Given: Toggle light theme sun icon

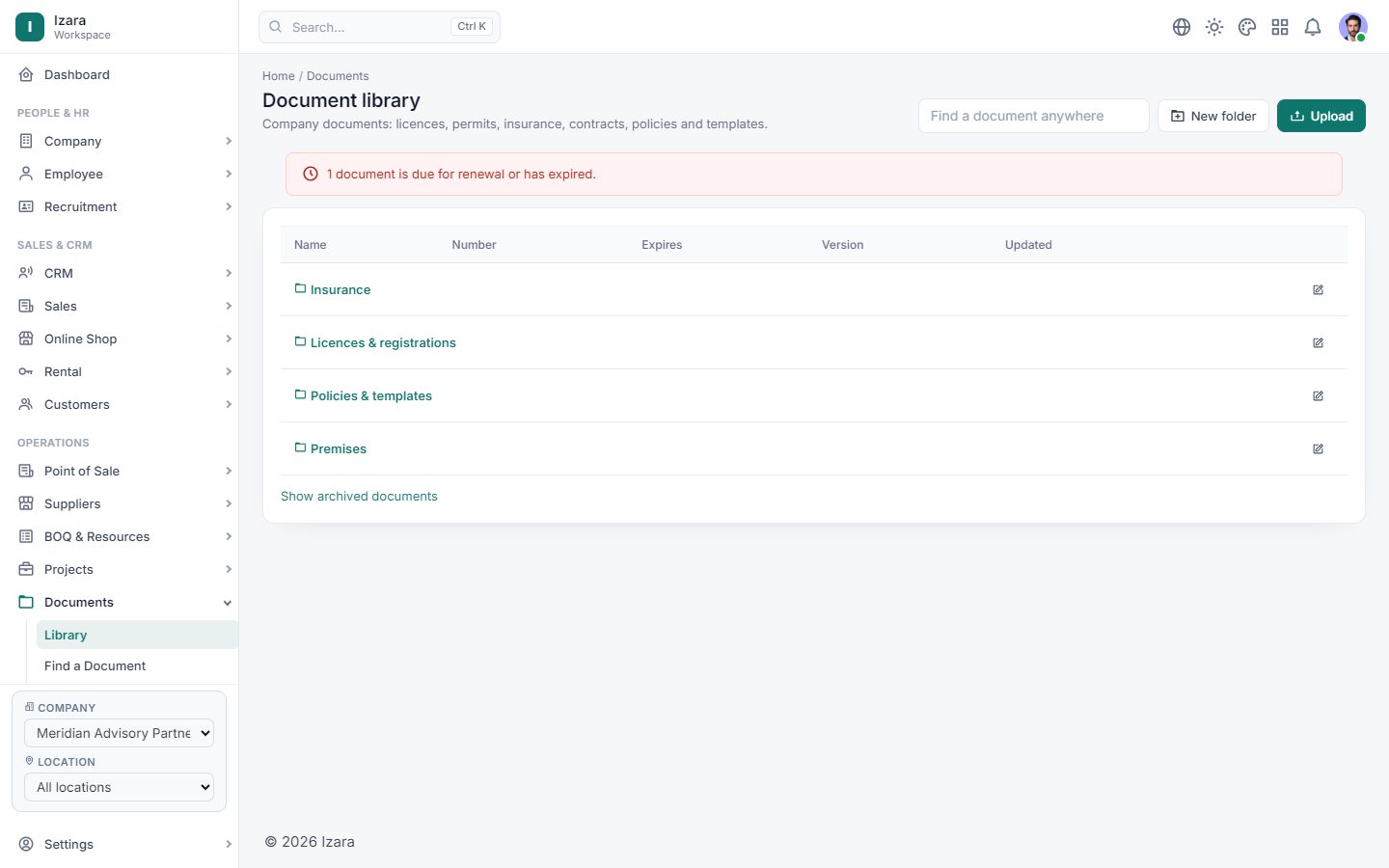Looking at the screenshot, I should pyautogui.click(x=1214, y=27).
